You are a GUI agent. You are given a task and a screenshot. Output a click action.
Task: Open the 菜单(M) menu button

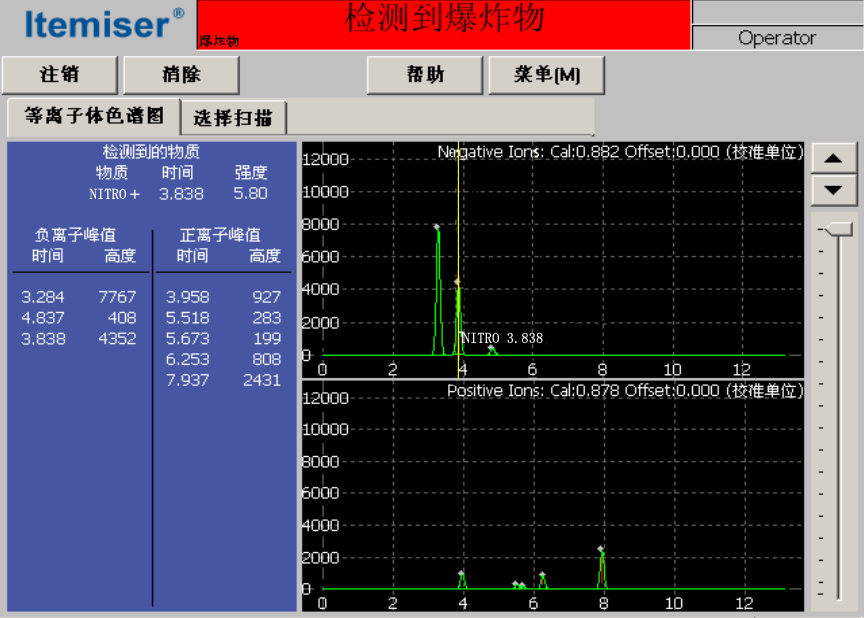(547, 75)
